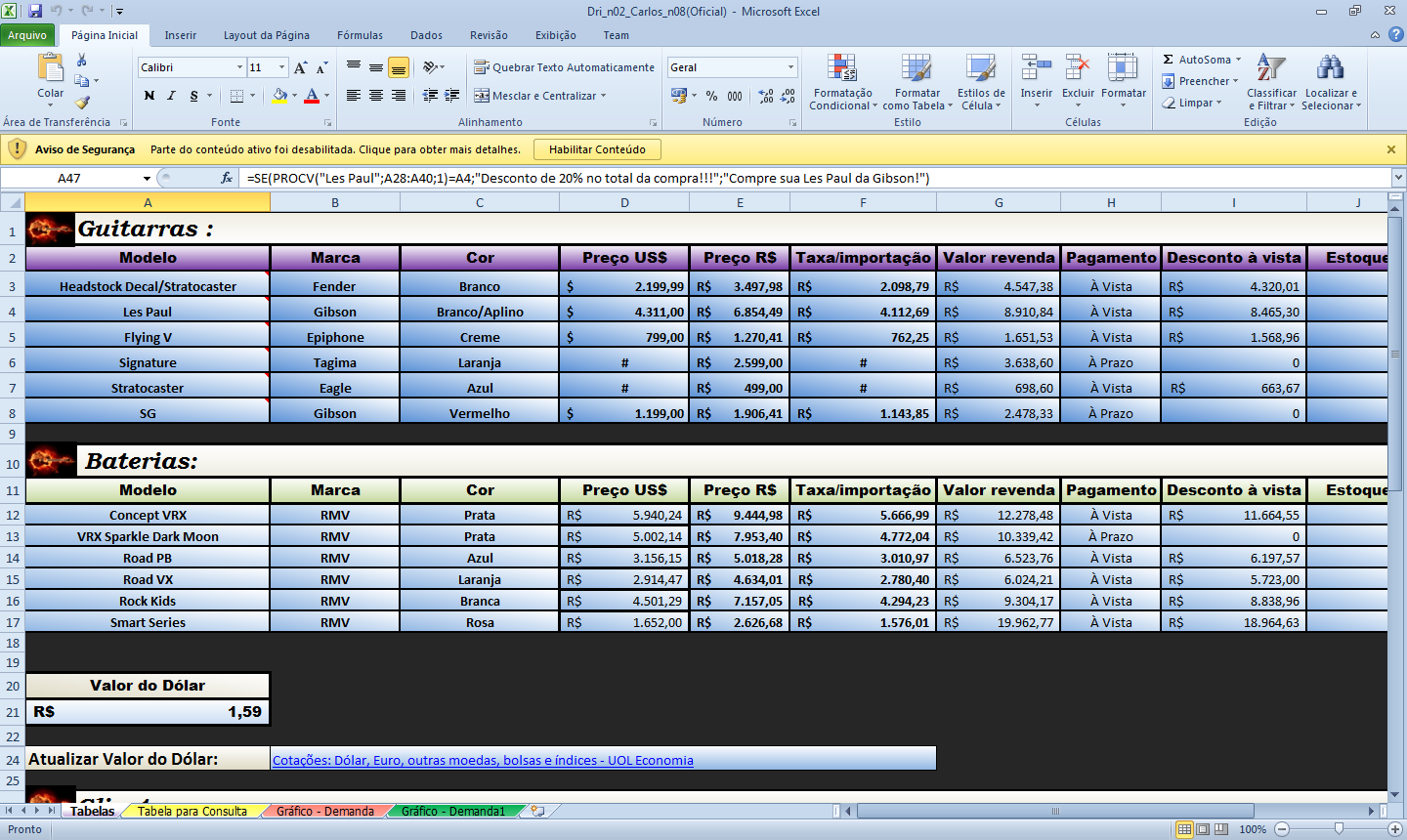Viewport: 1407px width, 840px height.
Task: Decrease indent icon
Action: [x=430, y=96]
